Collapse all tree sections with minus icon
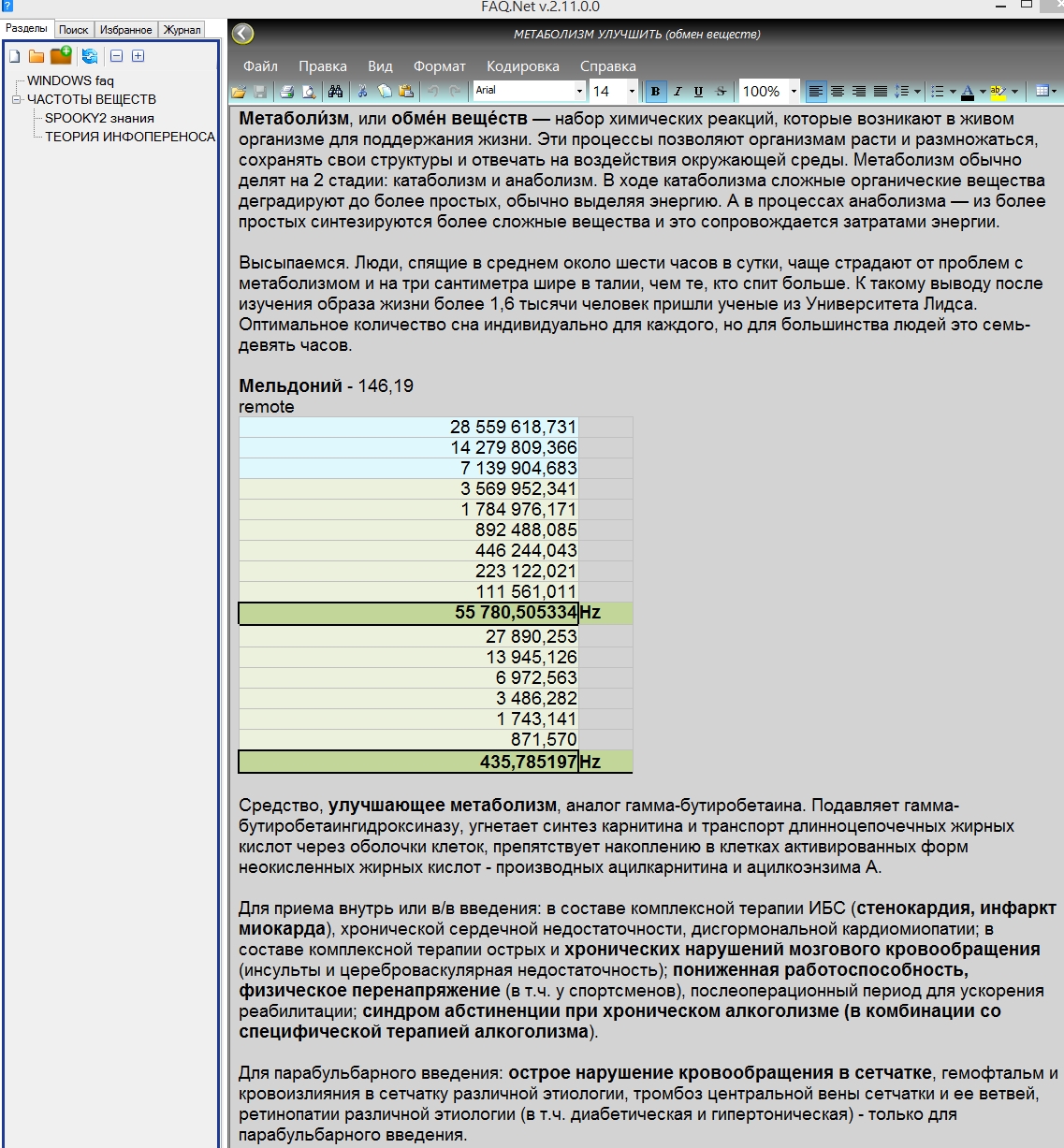The height and width of the screenshot is (1148, 1064). point(117,56)
